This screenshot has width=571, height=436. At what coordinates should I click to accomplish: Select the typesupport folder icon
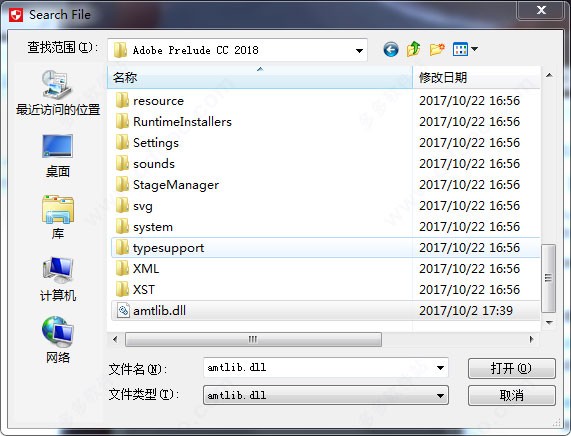tap(122, 248)
